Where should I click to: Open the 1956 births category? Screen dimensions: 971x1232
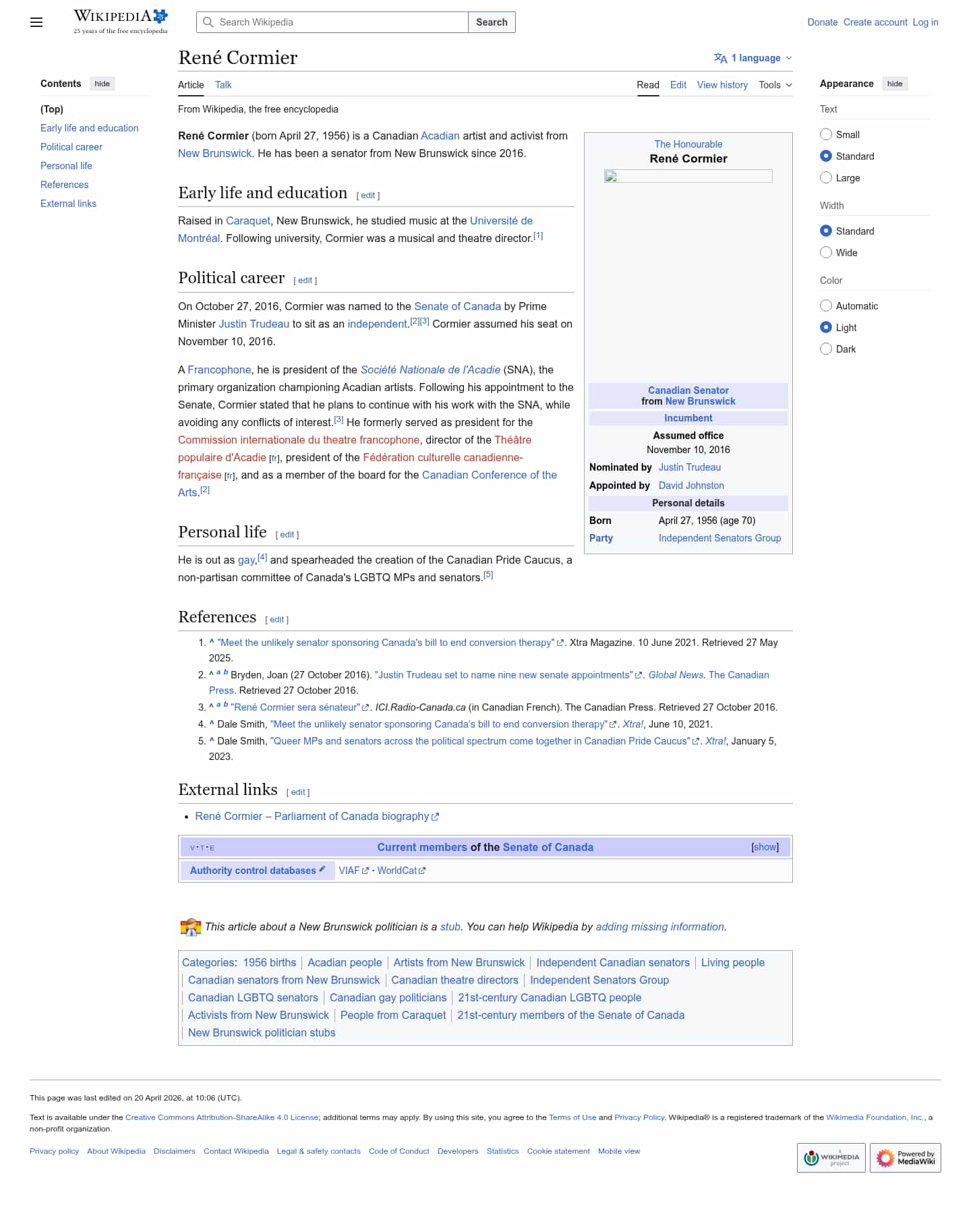point(270,963)
